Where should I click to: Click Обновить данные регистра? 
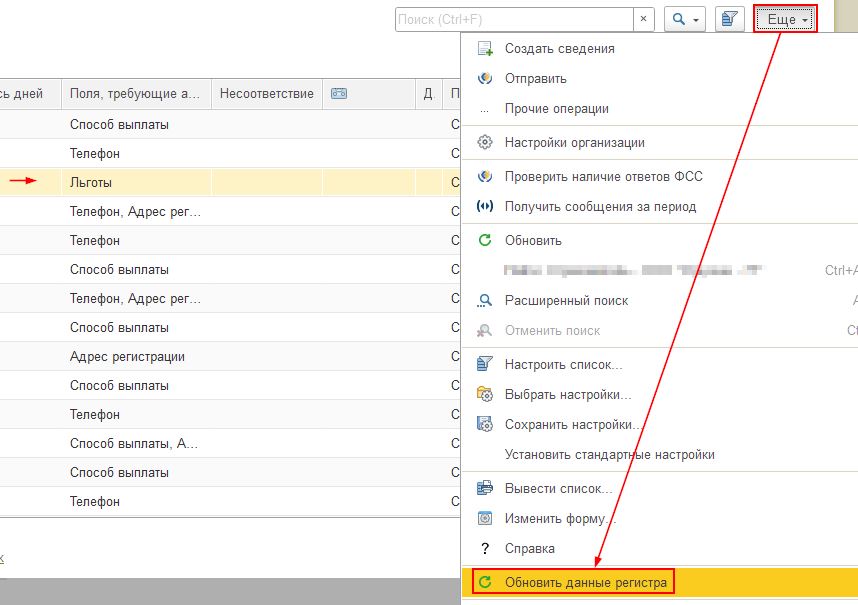point(659,583)
